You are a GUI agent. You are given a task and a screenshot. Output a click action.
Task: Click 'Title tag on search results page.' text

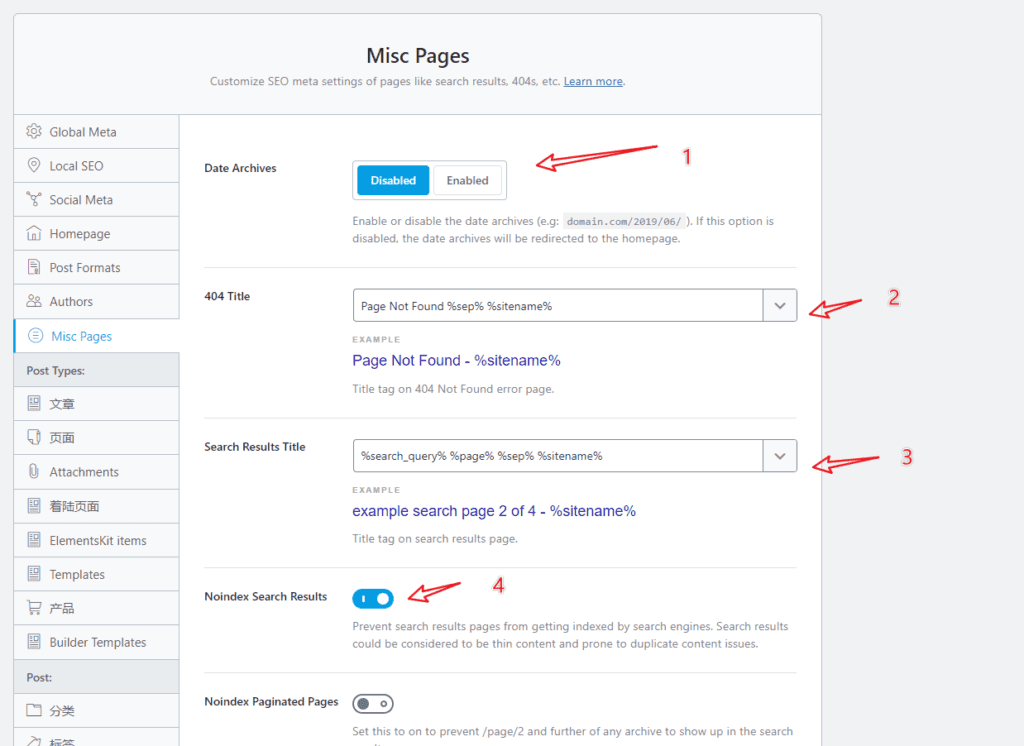click(x=435, y=538)
